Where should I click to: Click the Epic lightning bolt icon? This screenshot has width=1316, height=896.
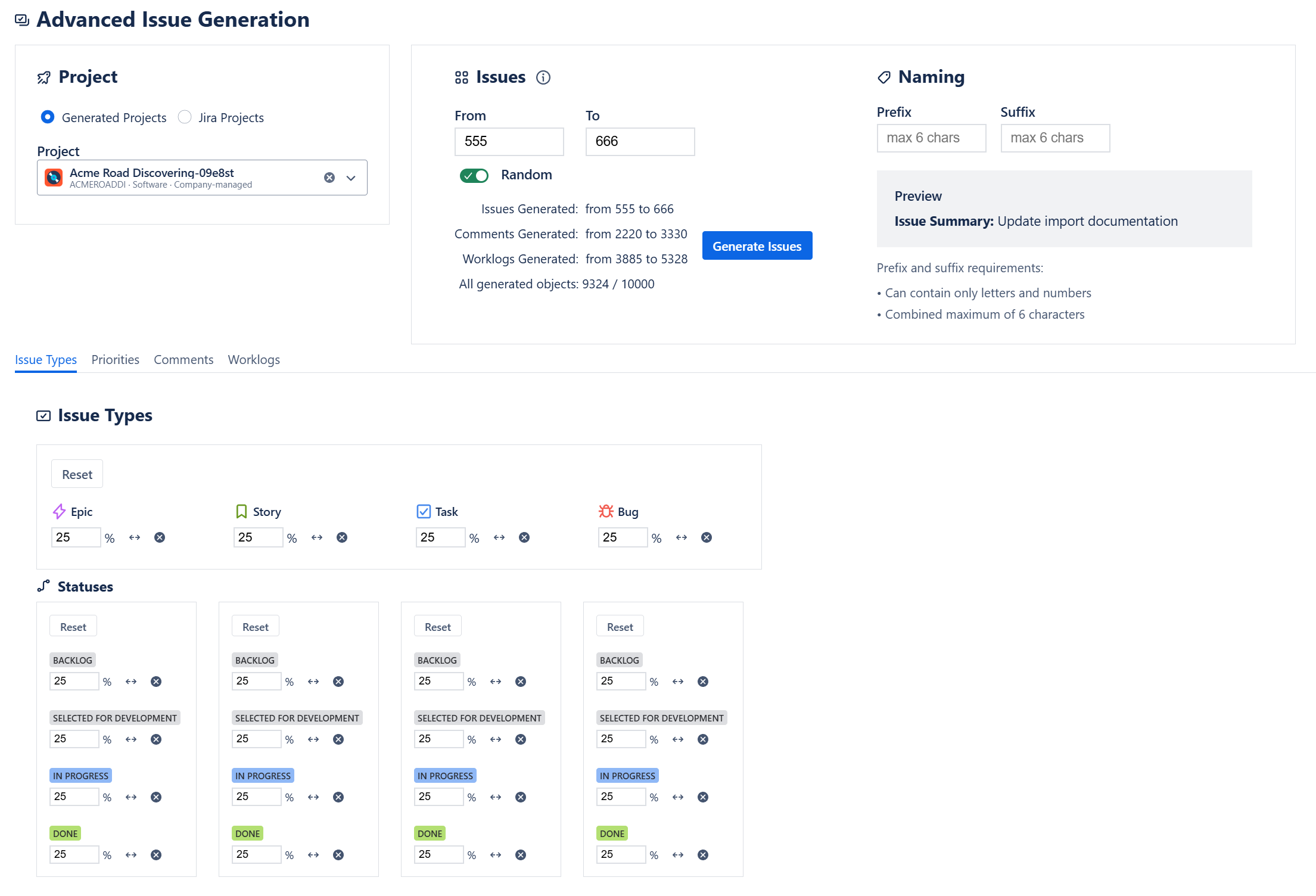coord(59,511)
